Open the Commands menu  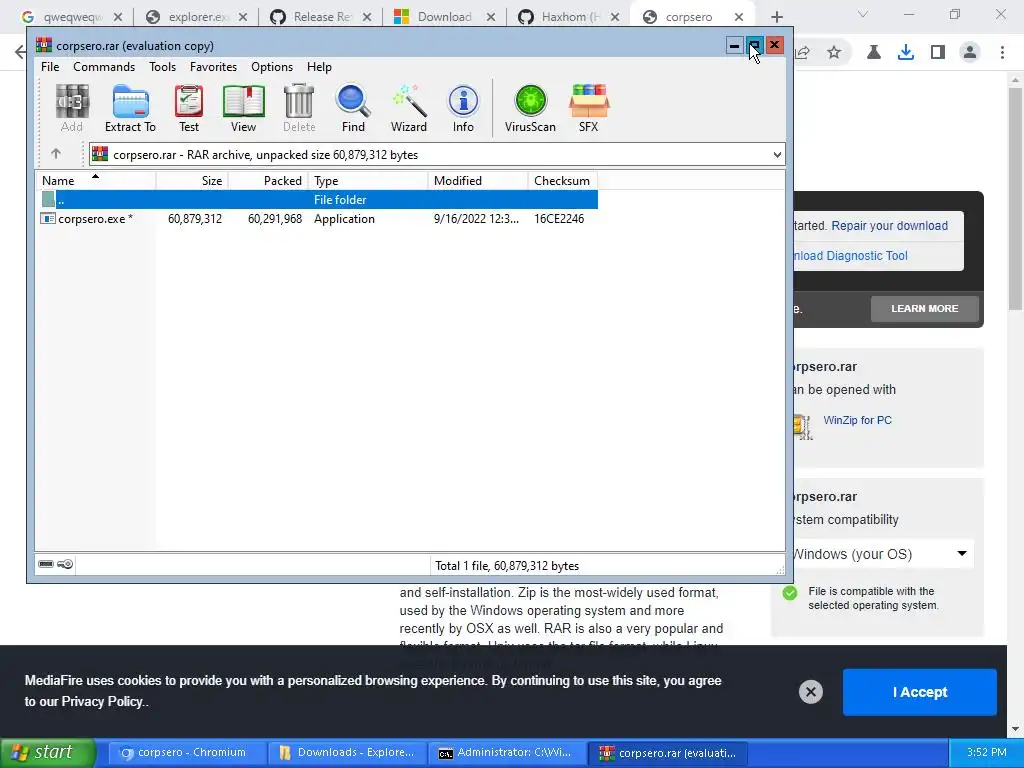pos(104,67)
